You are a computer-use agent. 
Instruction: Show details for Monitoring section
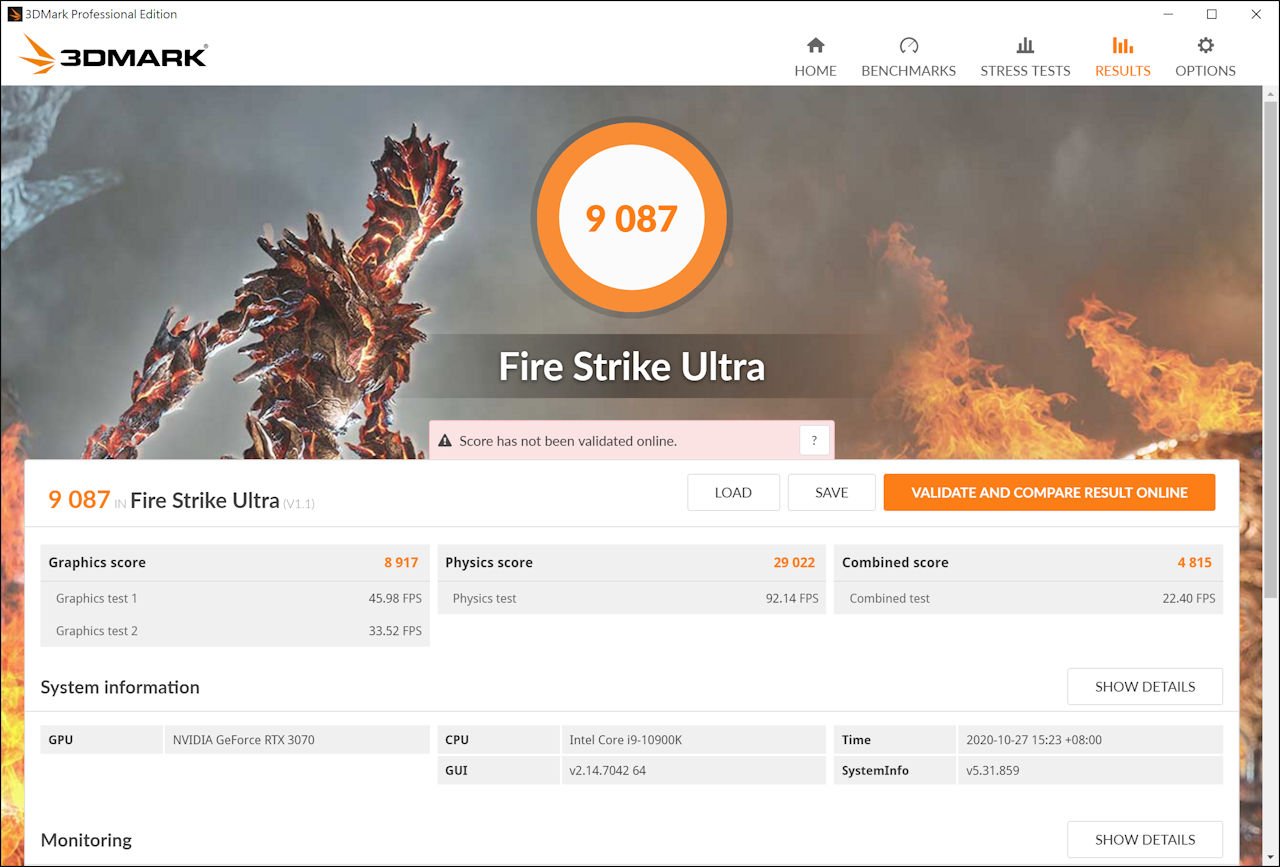point(1145,840)
